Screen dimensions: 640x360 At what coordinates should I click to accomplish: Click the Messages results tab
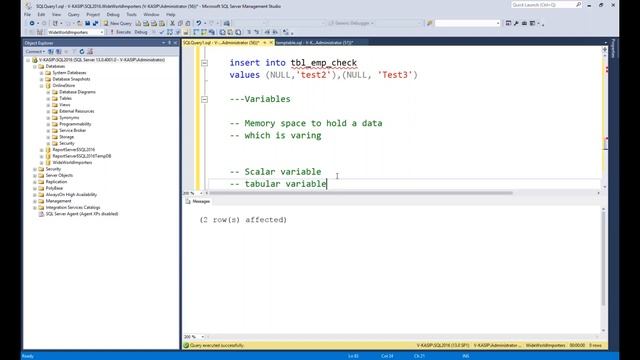198,201
